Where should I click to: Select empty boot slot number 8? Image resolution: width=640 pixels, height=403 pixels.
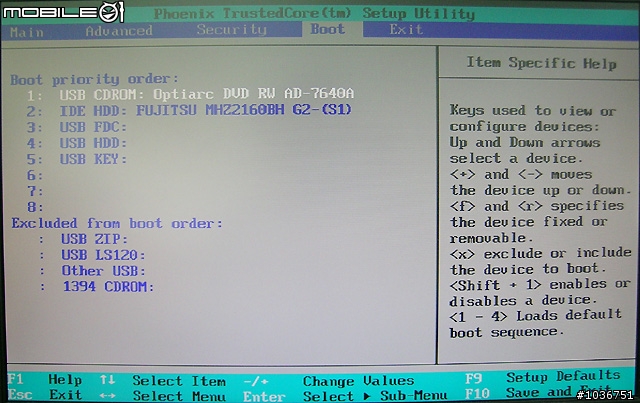35,207
